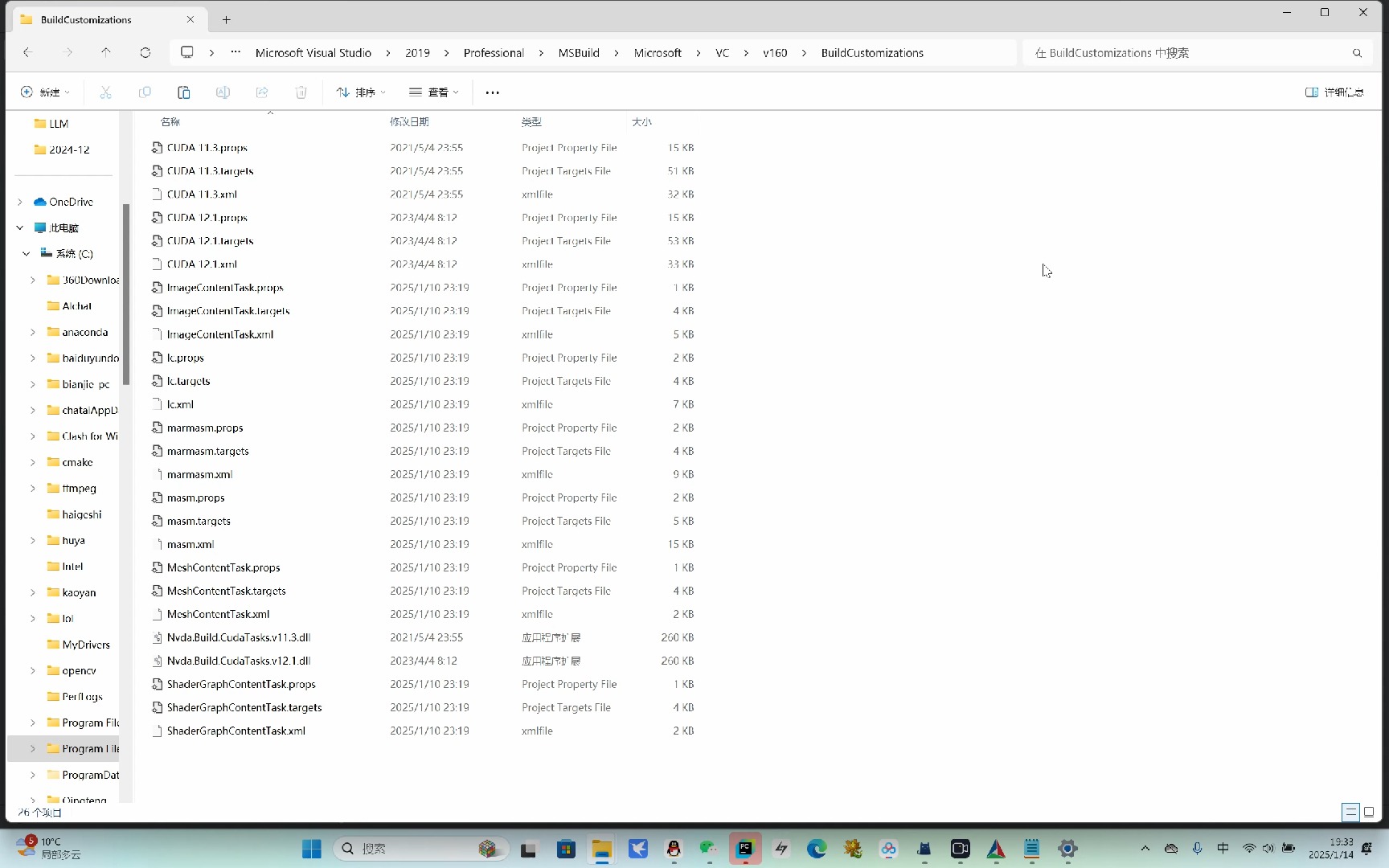The height and width of the screenshot is (868, 1389).
Task: Launch Microsoft Edge from the taskbar
Action: 817,849
